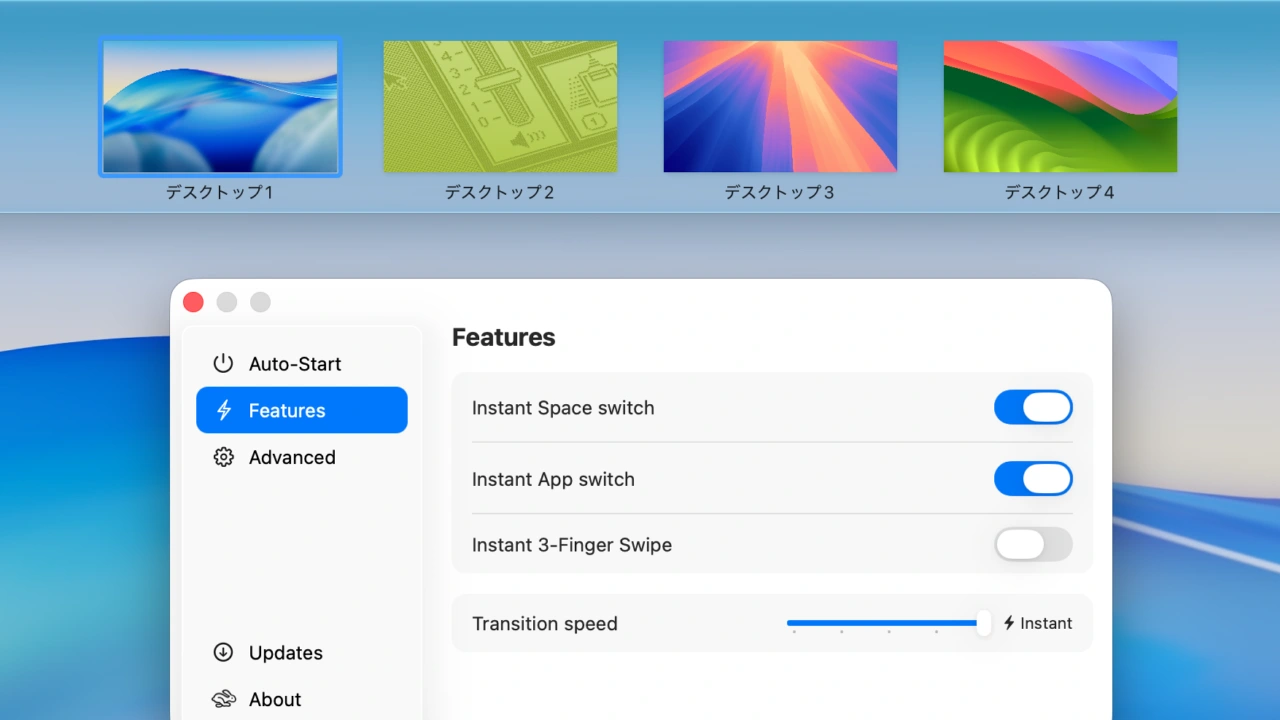Click the gear icon beside Advanced
Viewport: 1280px width, 720px height.
pyautogui.click(x=223, y=457)
